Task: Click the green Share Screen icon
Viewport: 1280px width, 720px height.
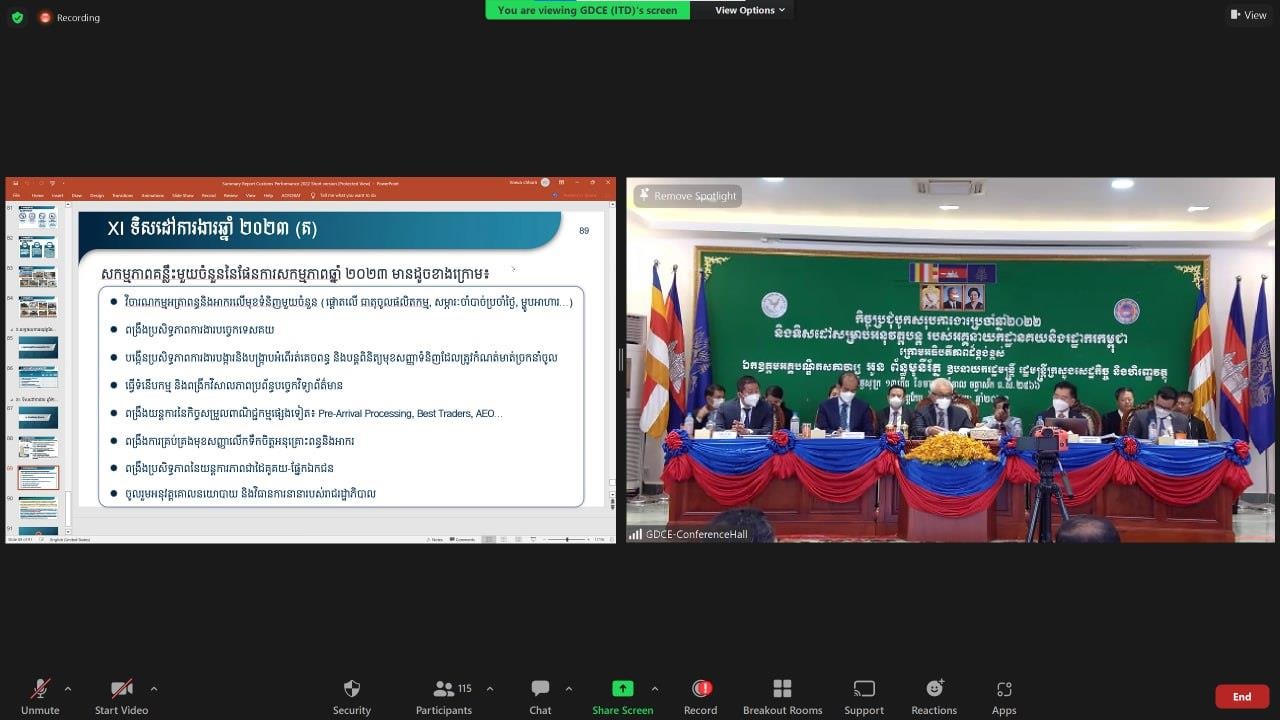Action: [x=622, y=689]
